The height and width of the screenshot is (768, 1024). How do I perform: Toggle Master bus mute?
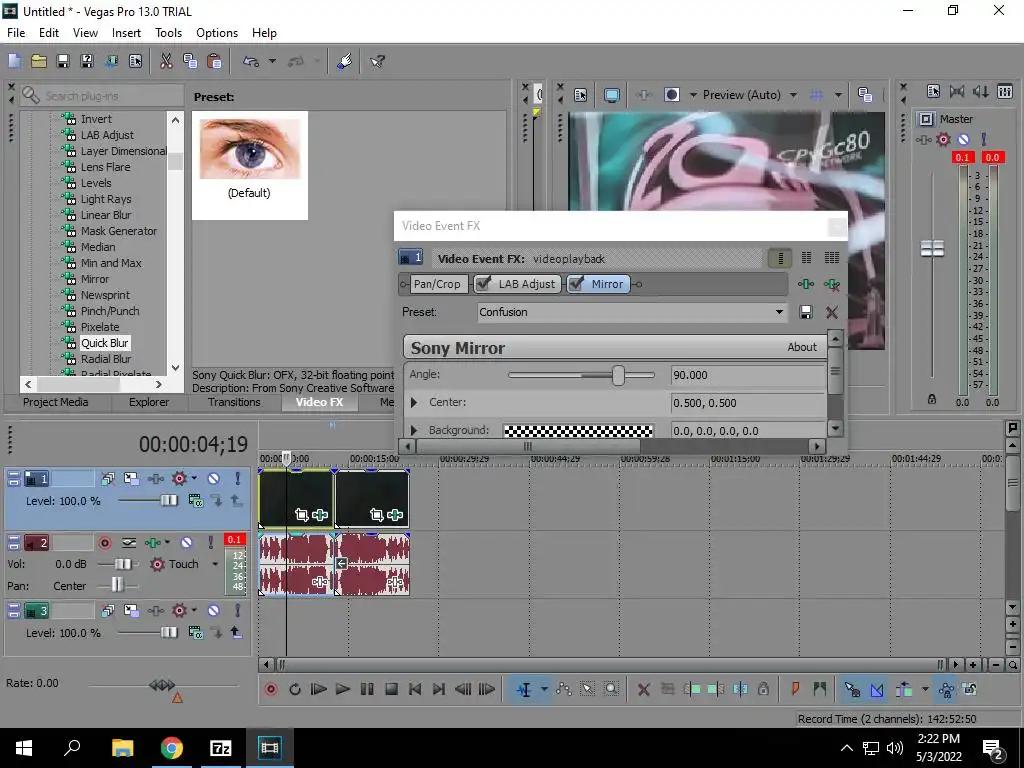963,139
